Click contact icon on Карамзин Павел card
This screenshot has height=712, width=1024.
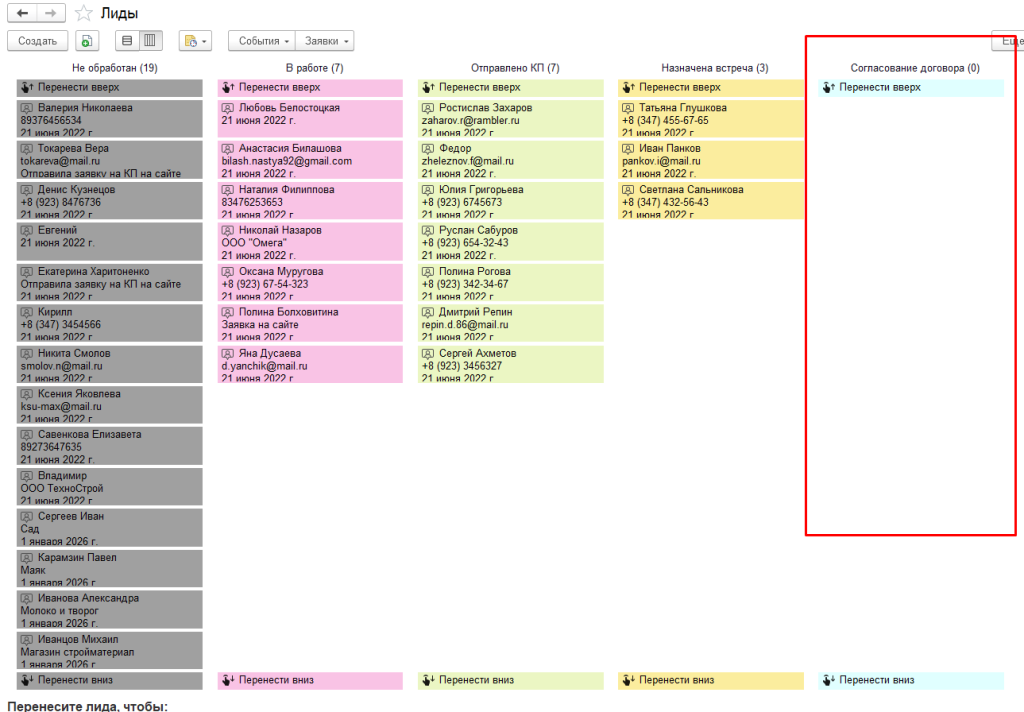tap(27, 558)
